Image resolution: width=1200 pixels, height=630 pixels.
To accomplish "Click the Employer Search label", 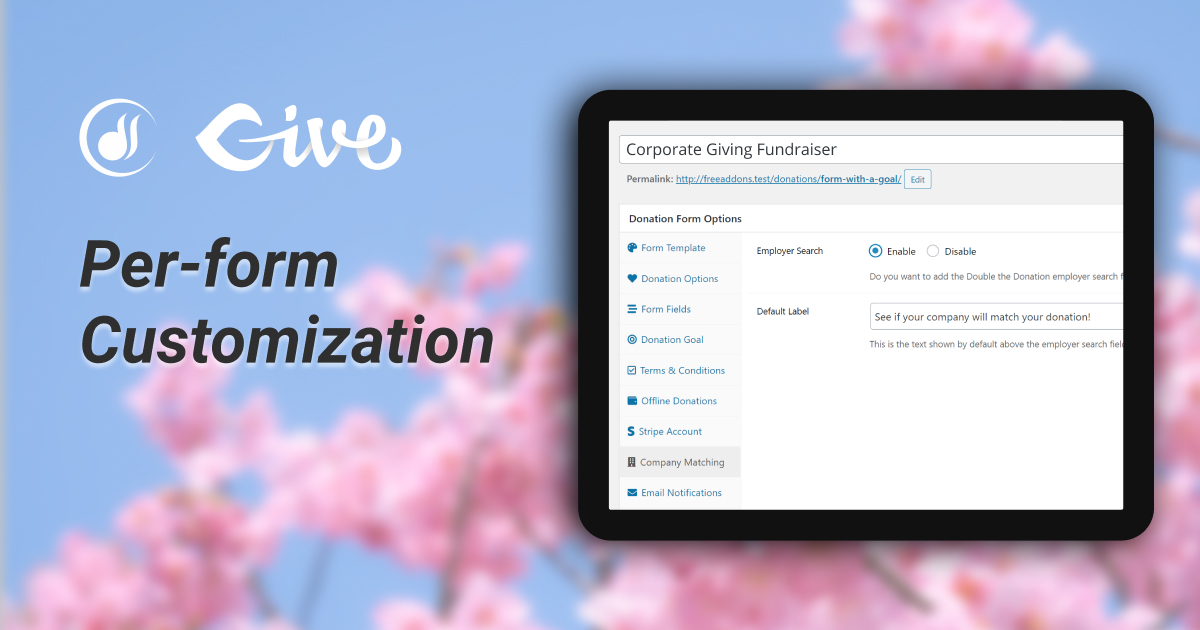I will tap(790, 251).
